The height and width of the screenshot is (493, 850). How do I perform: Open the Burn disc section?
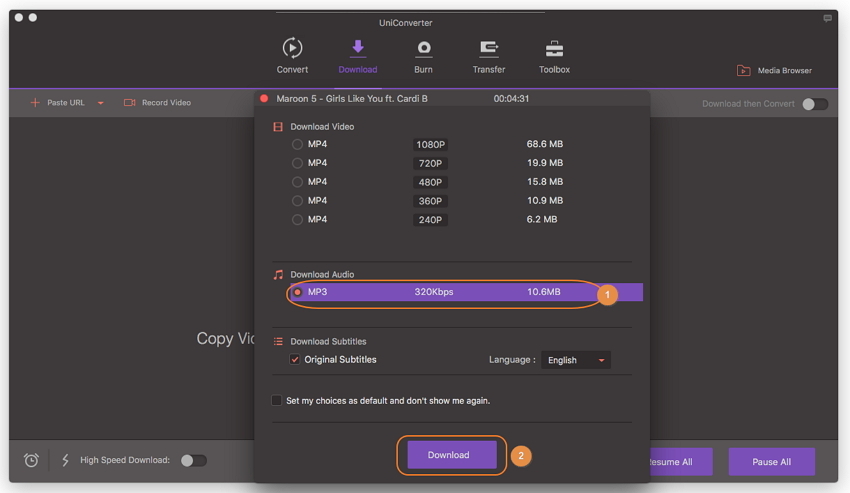423,55
